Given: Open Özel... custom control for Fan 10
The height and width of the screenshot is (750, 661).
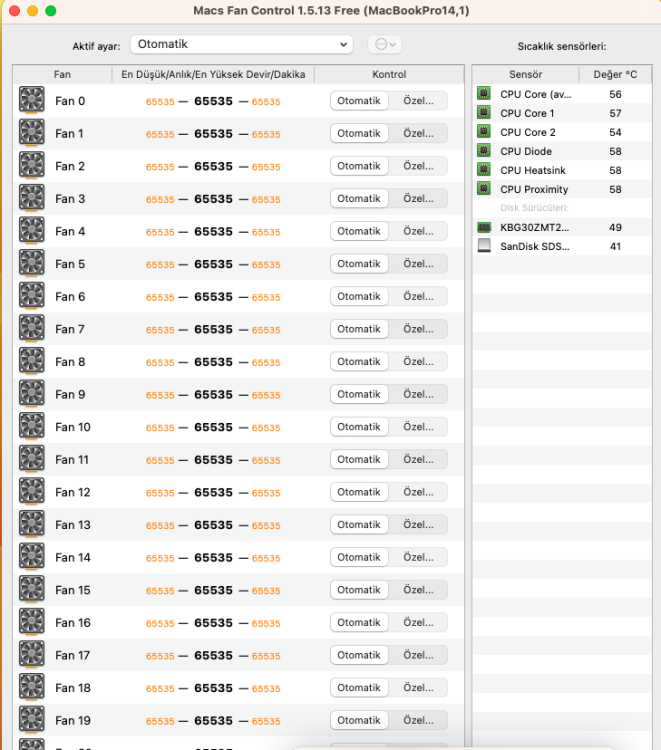Looking at the screenshot, I should (x=418, y=427).
